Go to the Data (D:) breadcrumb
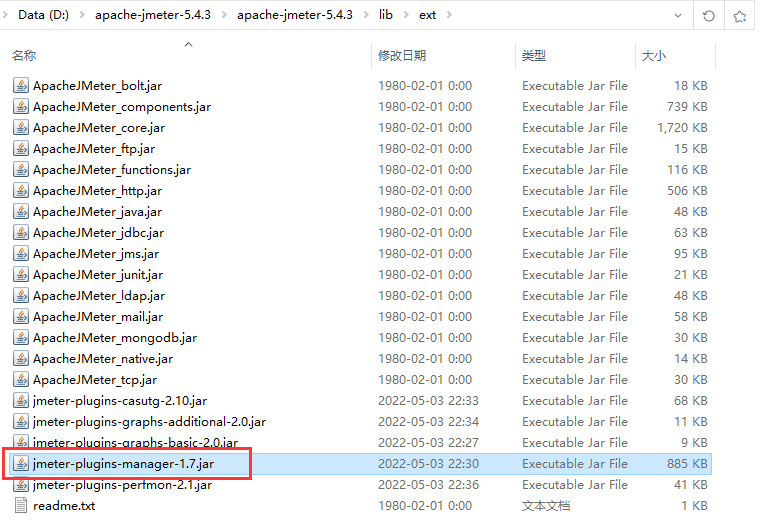This screenshot has width=762, height=531. tap(45, 16)
